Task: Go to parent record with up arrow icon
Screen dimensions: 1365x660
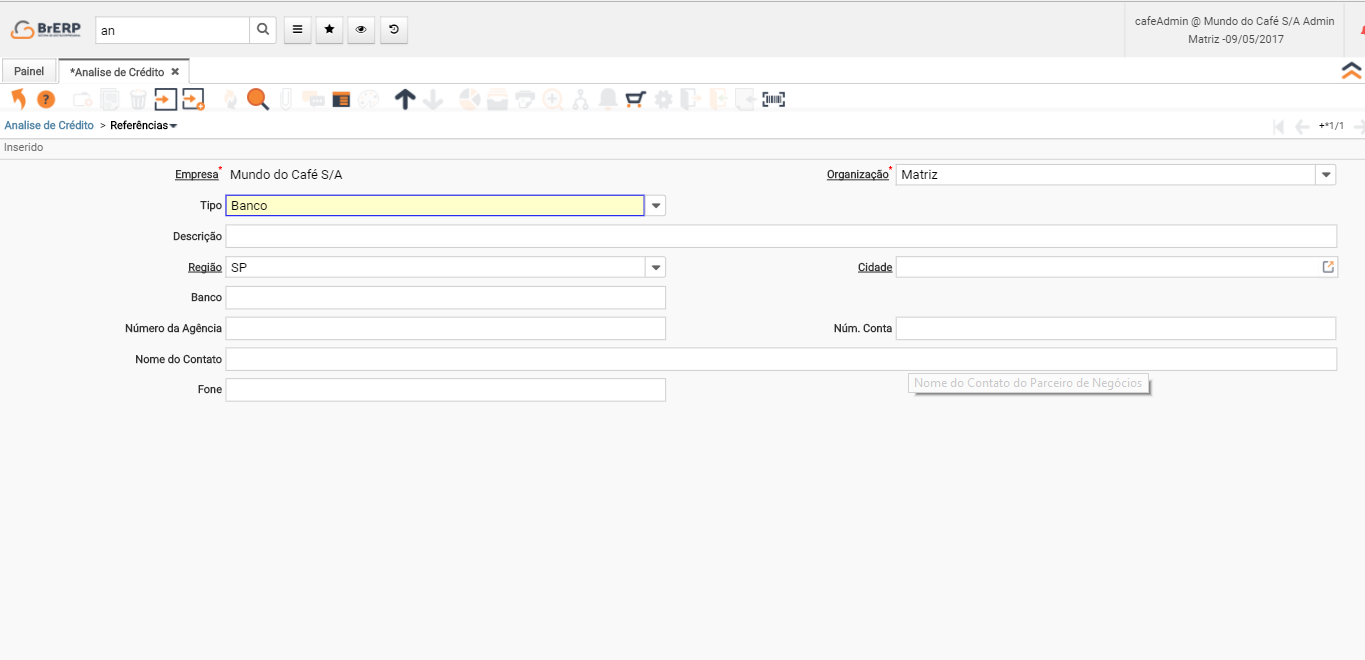Action: click(x=404, y=99)
